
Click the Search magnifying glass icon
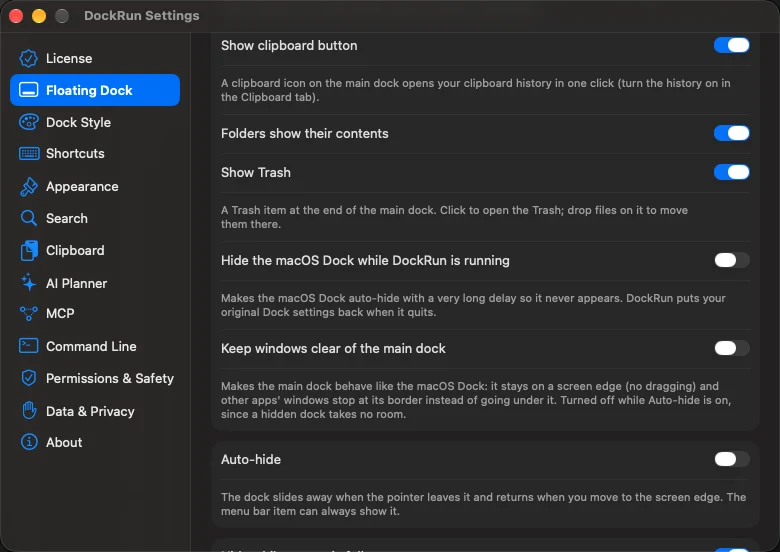[28, 218]
